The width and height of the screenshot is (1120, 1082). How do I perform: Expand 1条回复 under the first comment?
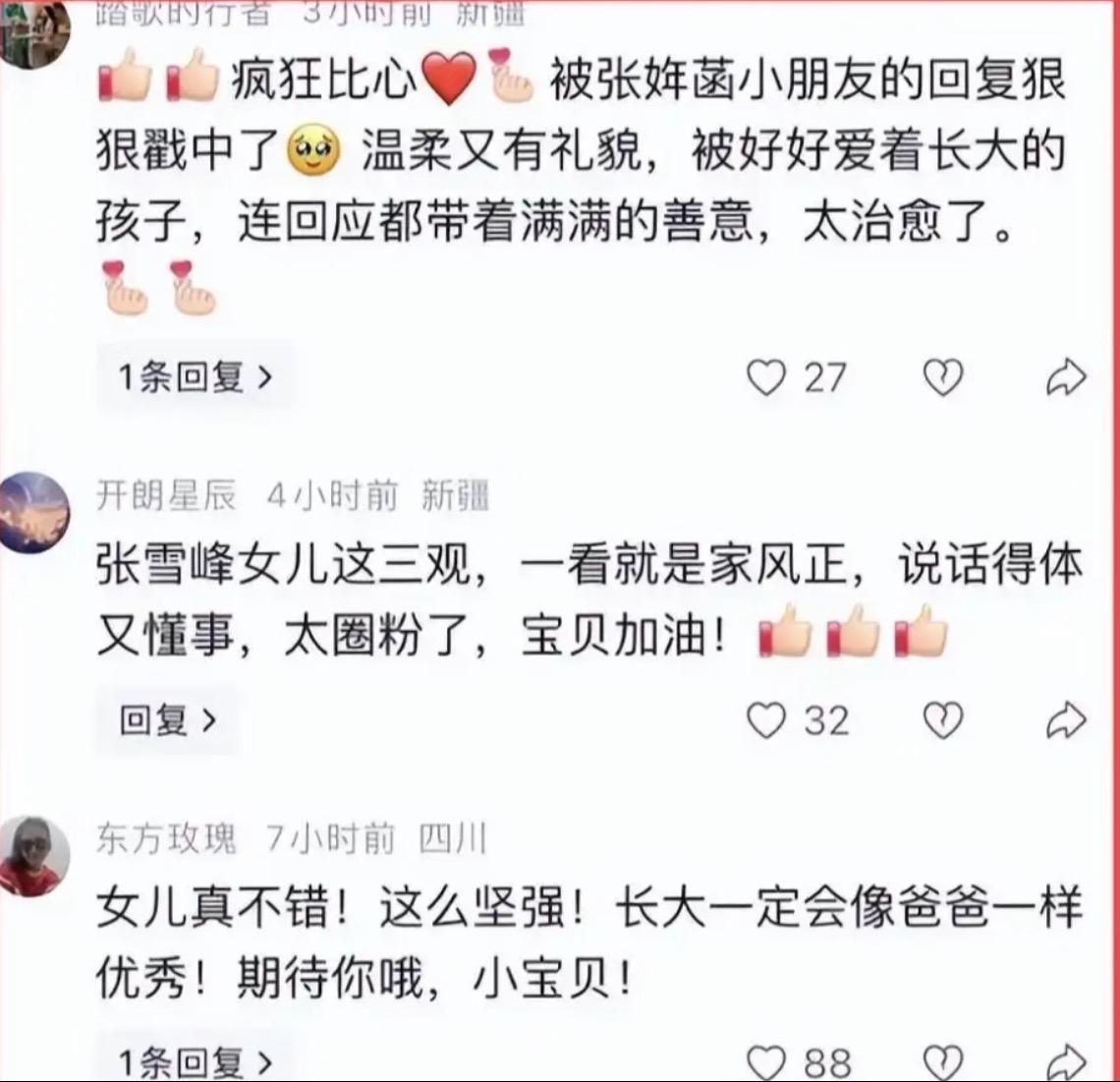[195, 376]
